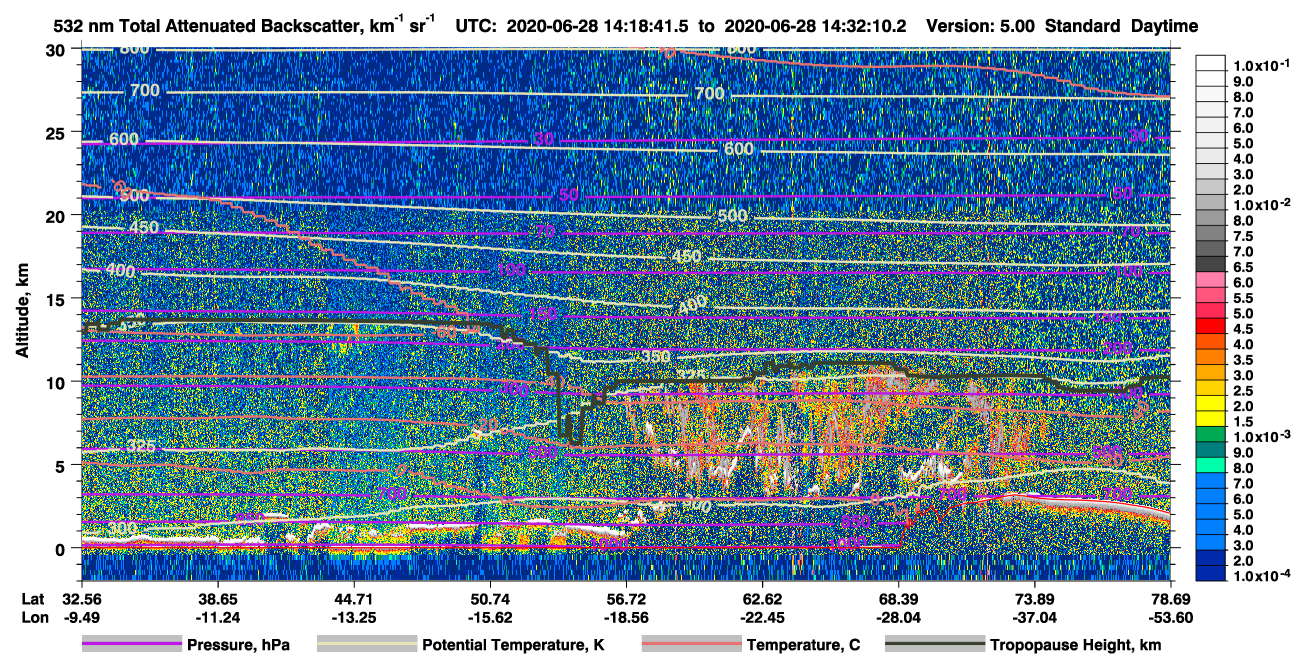Click the longitude value '-11.24'
This screenshot has width=1300, height=667.
click(x=217, y=618)
